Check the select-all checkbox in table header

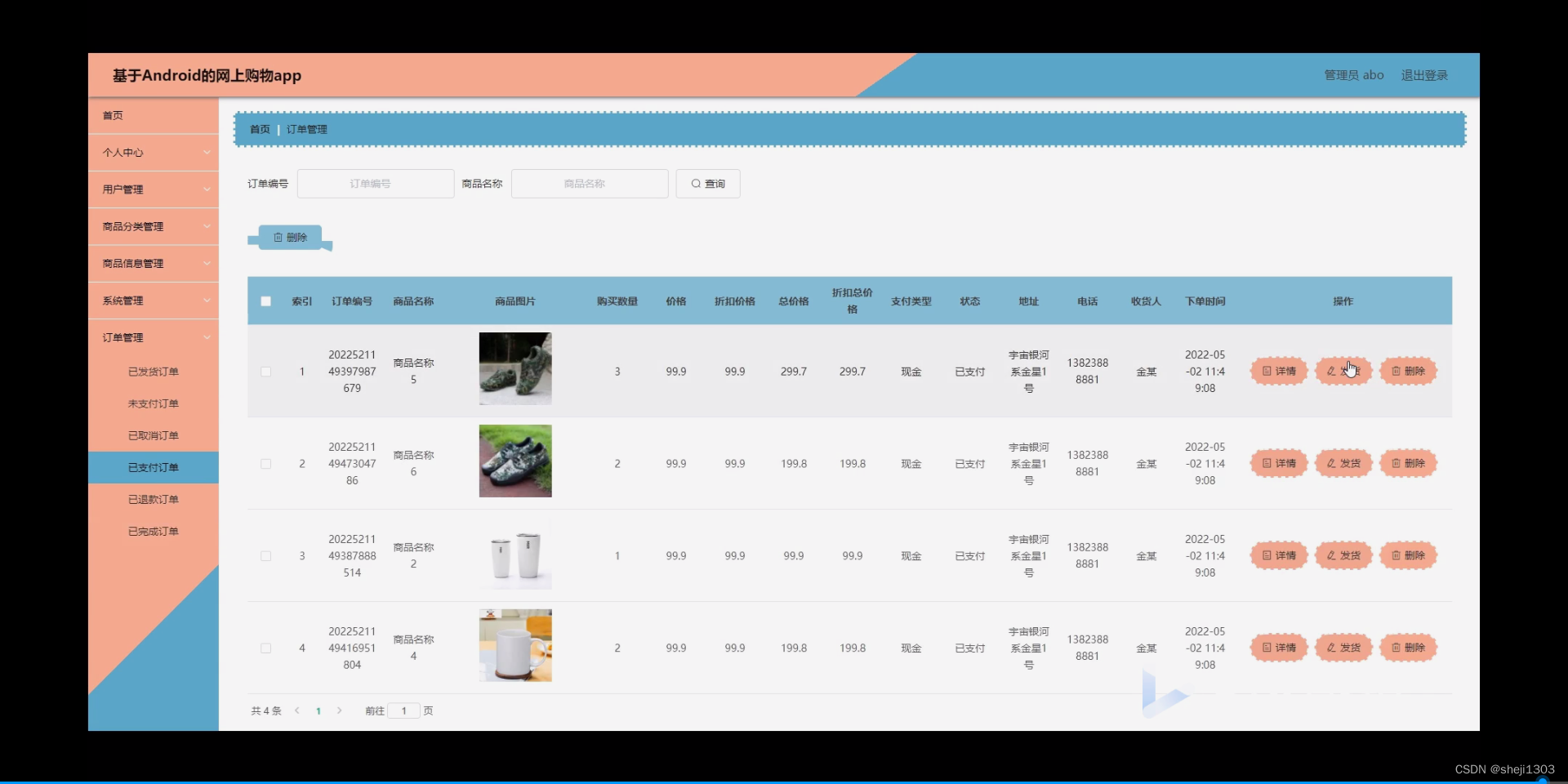[265, 301]
